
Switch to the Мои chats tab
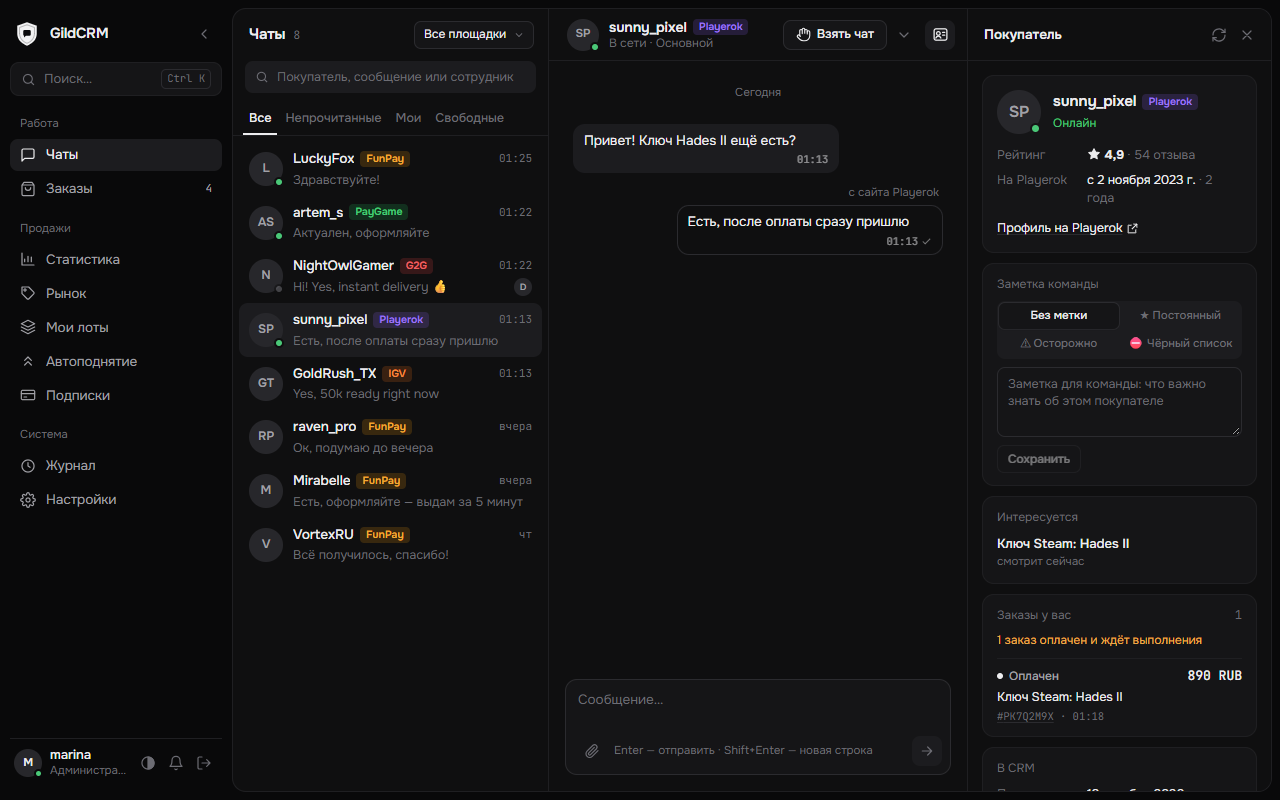[x=408, y=118]
